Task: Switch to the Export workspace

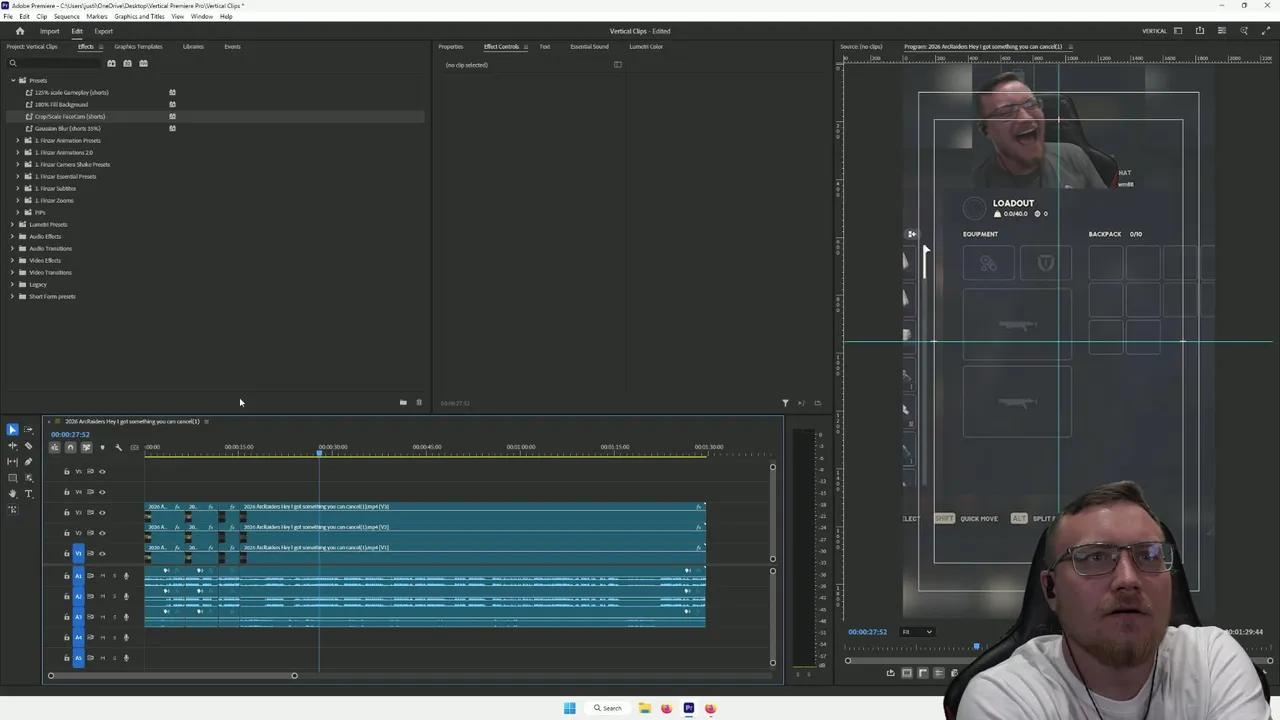Action: tap(104, 31)
